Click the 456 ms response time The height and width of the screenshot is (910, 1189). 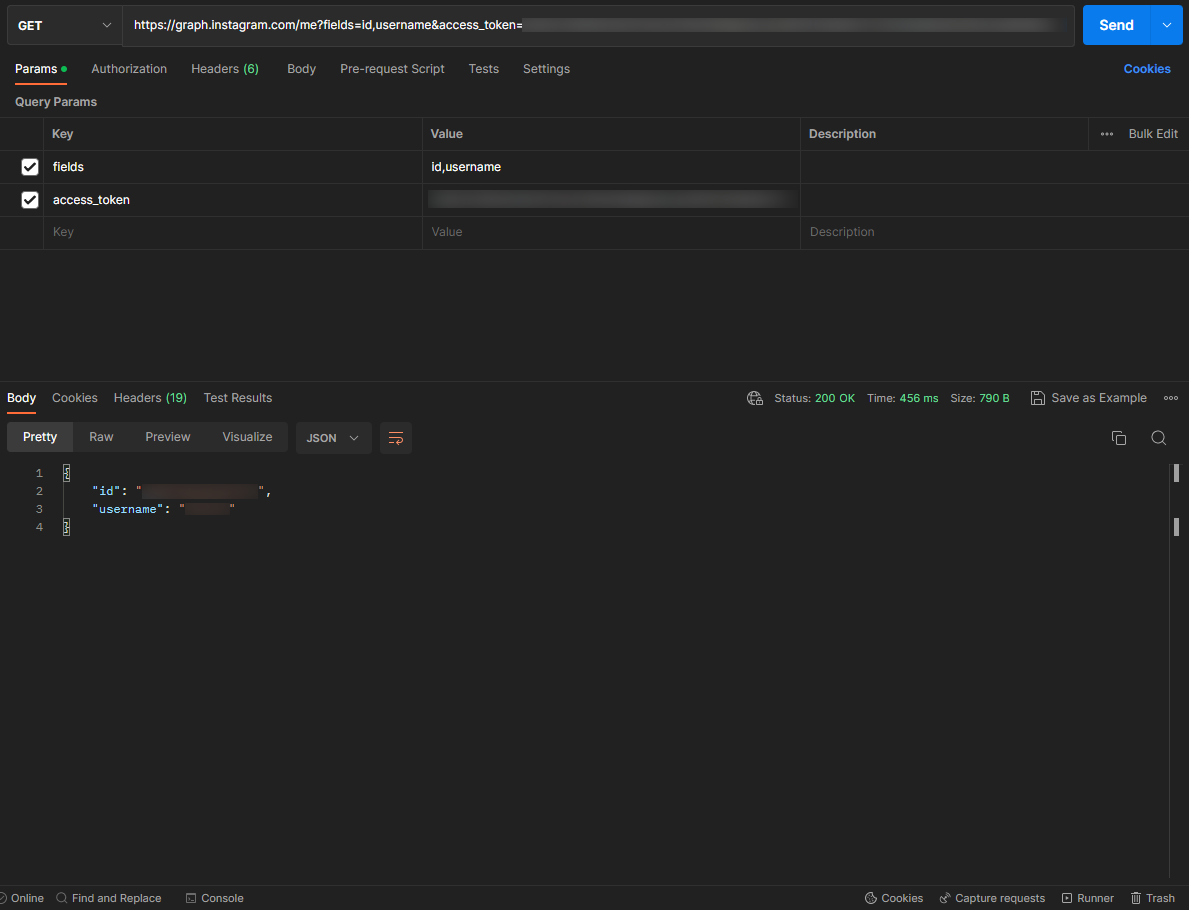[x=918, y=398]
